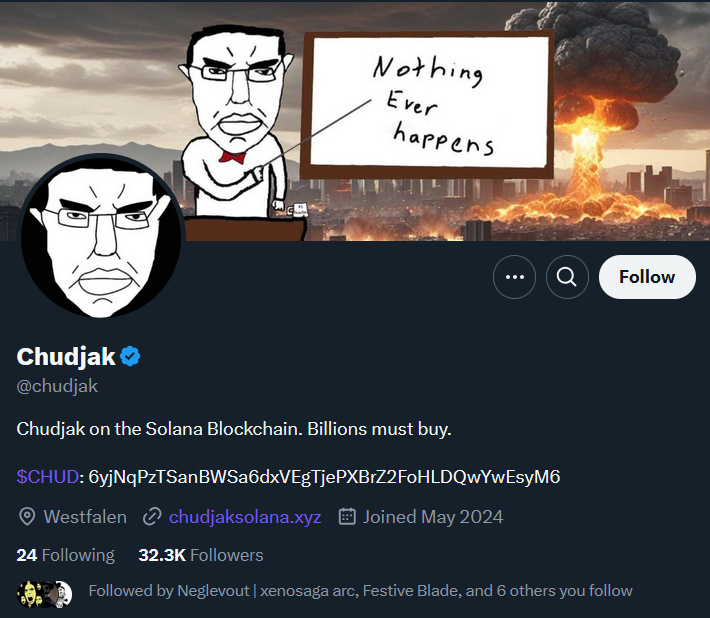This screenshot has width=710, height=618.
Task: Click the 'Joined May 2024' text
Action: click(433, 517)
